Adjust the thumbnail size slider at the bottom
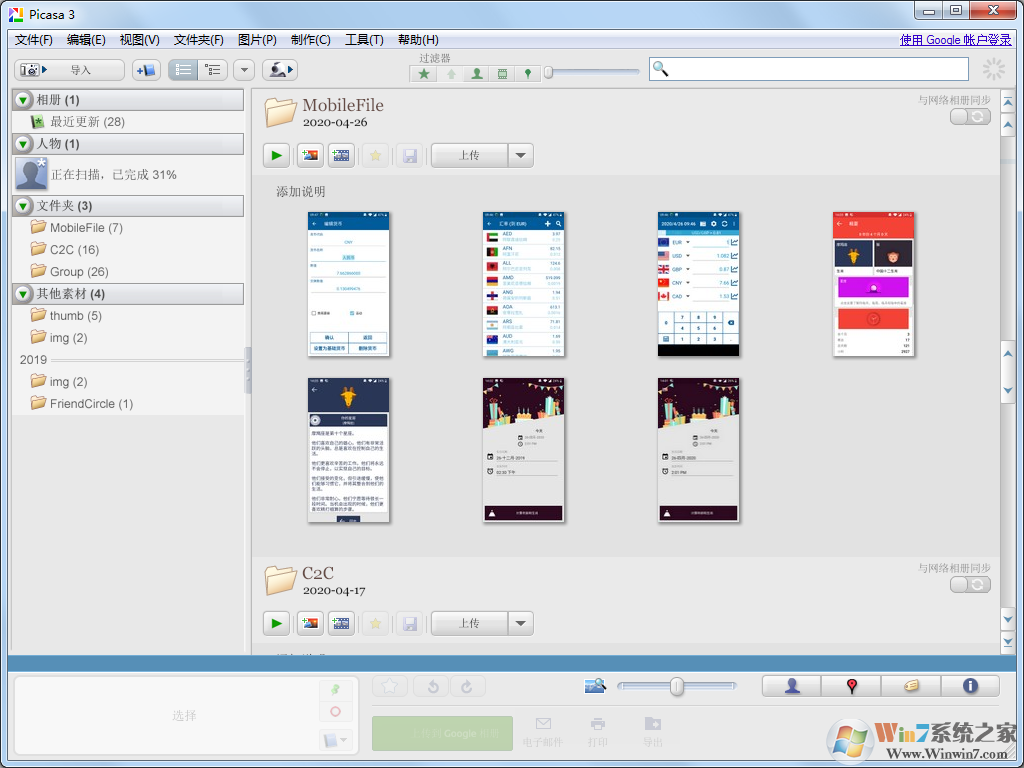1024x768 pixels. point(676,686)
